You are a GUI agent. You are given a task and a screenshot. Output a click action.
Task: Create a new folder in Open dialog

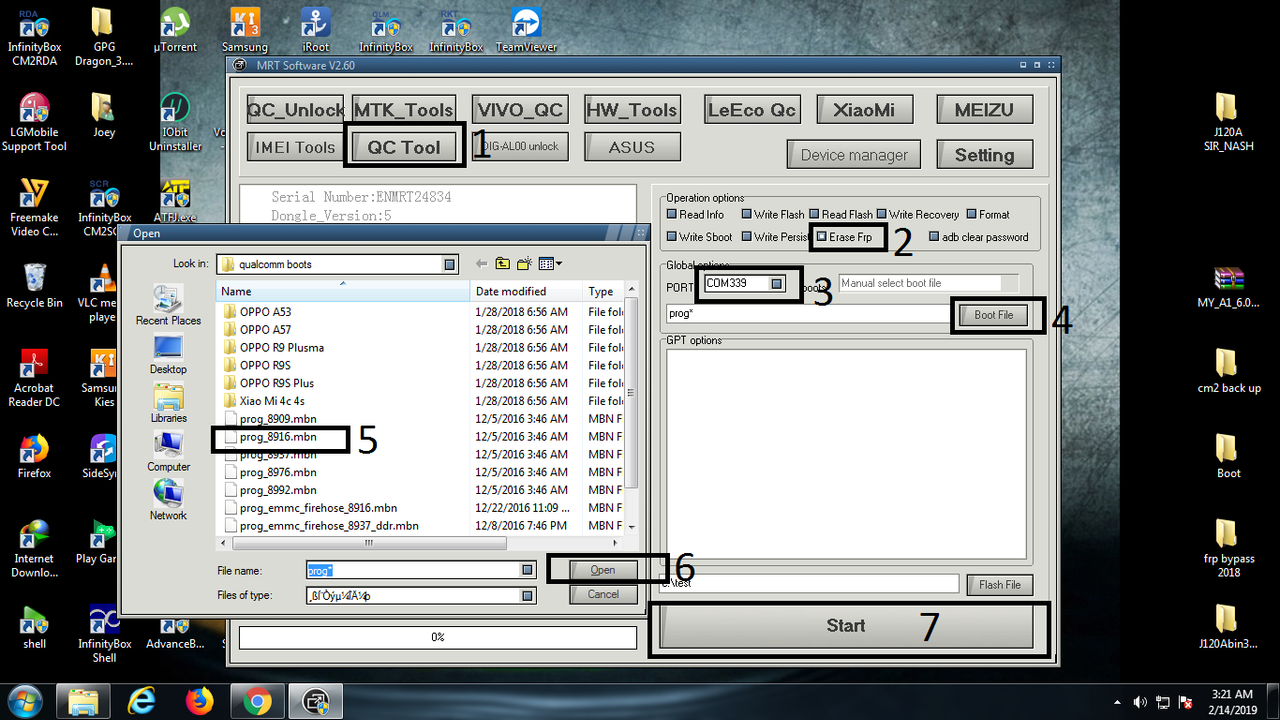tap(525, 264)
